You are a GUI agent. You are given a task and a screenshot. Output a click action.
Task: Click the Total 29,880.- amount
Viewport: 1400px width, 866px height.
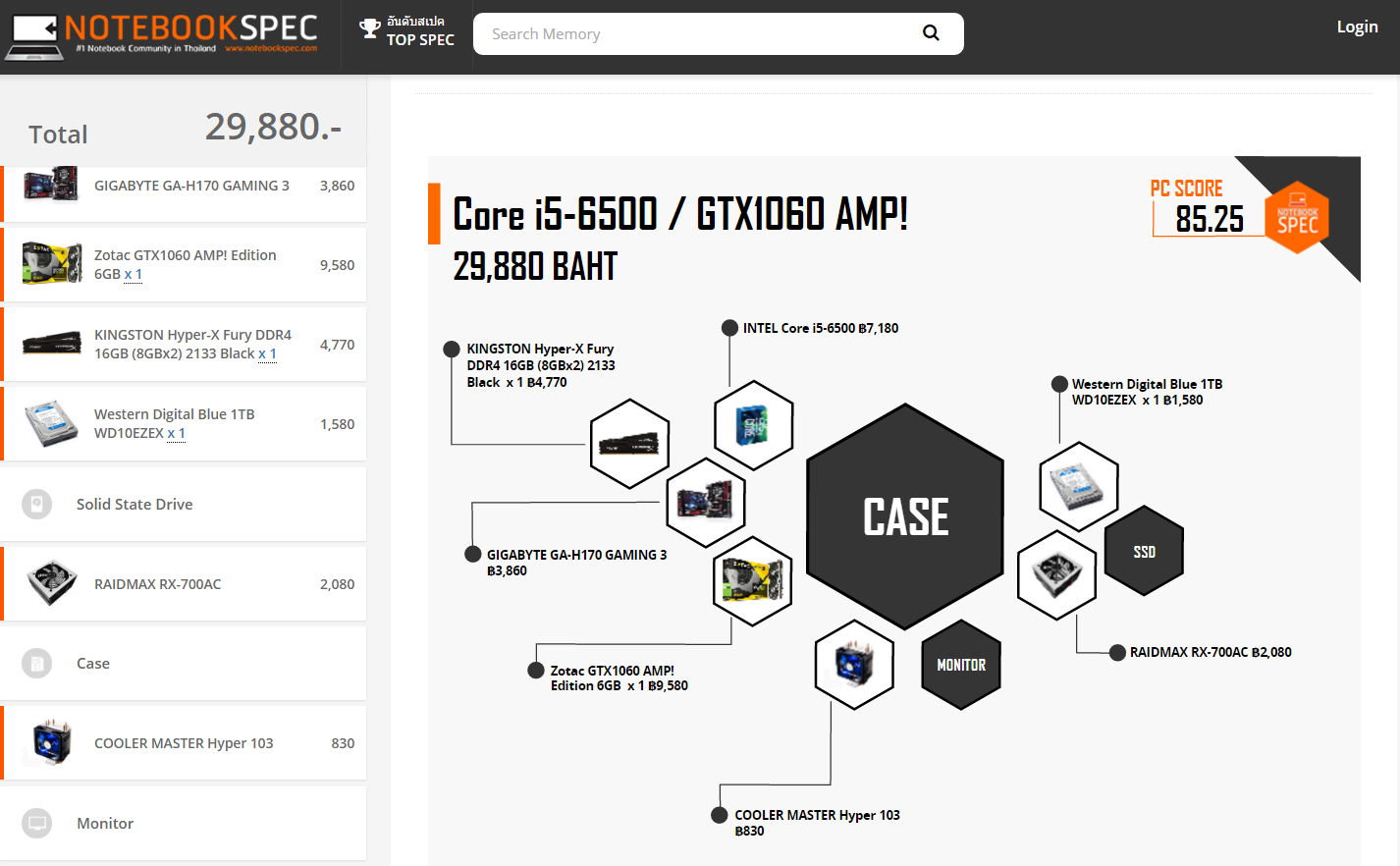pos(273,127)
